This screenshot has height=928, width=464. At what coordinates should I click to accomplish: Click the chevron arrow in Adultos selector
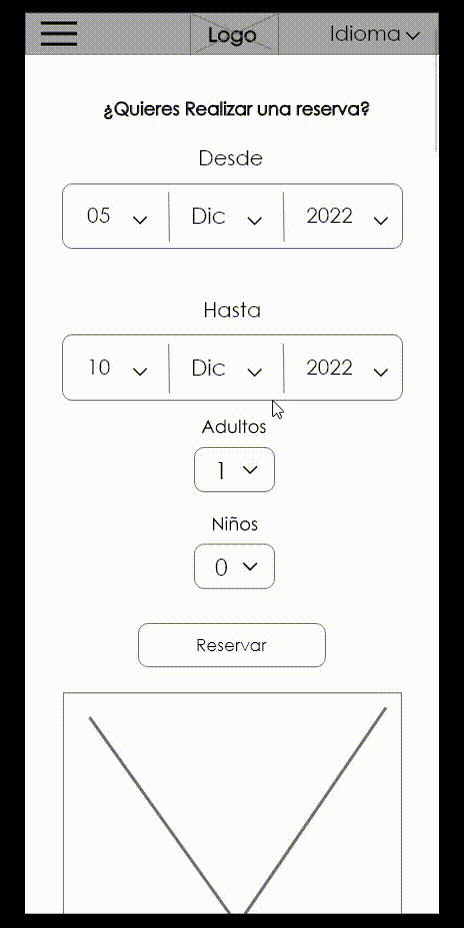click(x=250, y=469)
